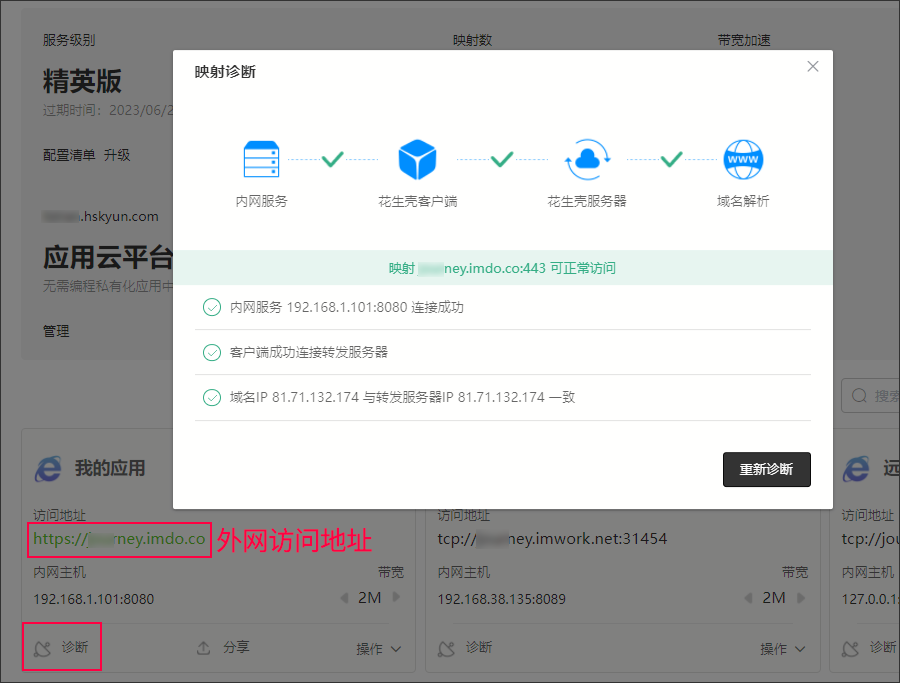Open the 操作 dropdown on 我的应用 card
Viewport: 900px width, 683px height.
[378, 649]
